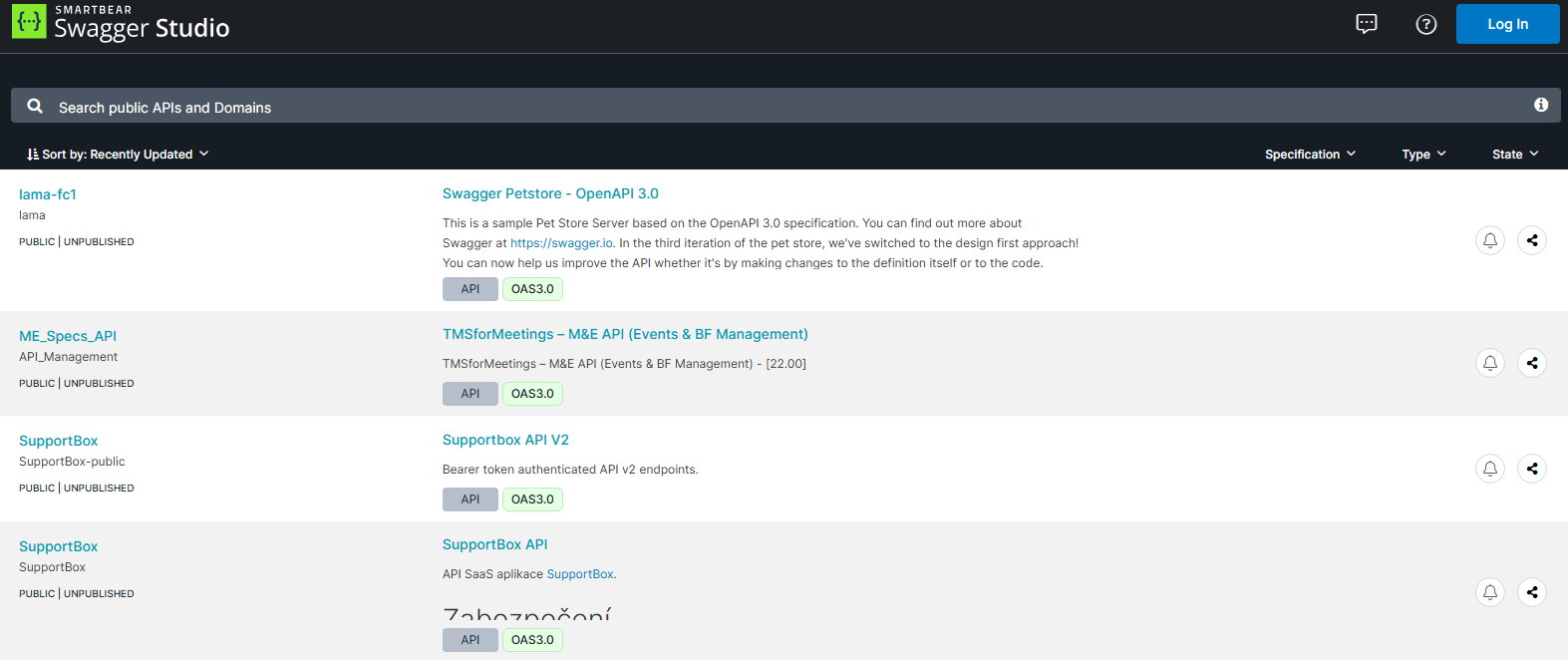Viewport: 1568px width, 660px height.
Task: Click the magnifier search icon
Action: 35,106
